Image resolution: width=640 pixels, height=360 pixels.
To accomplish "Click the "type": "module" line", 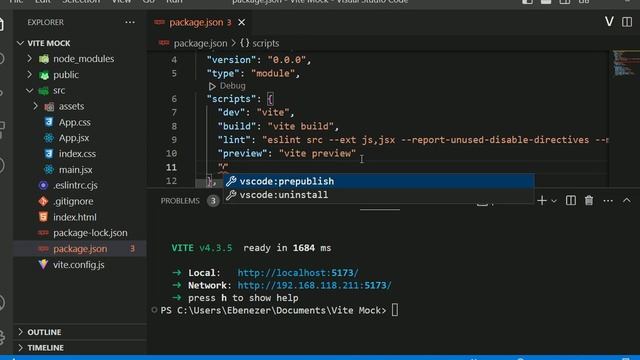I will pyautogui.click(x=253, y=73).
